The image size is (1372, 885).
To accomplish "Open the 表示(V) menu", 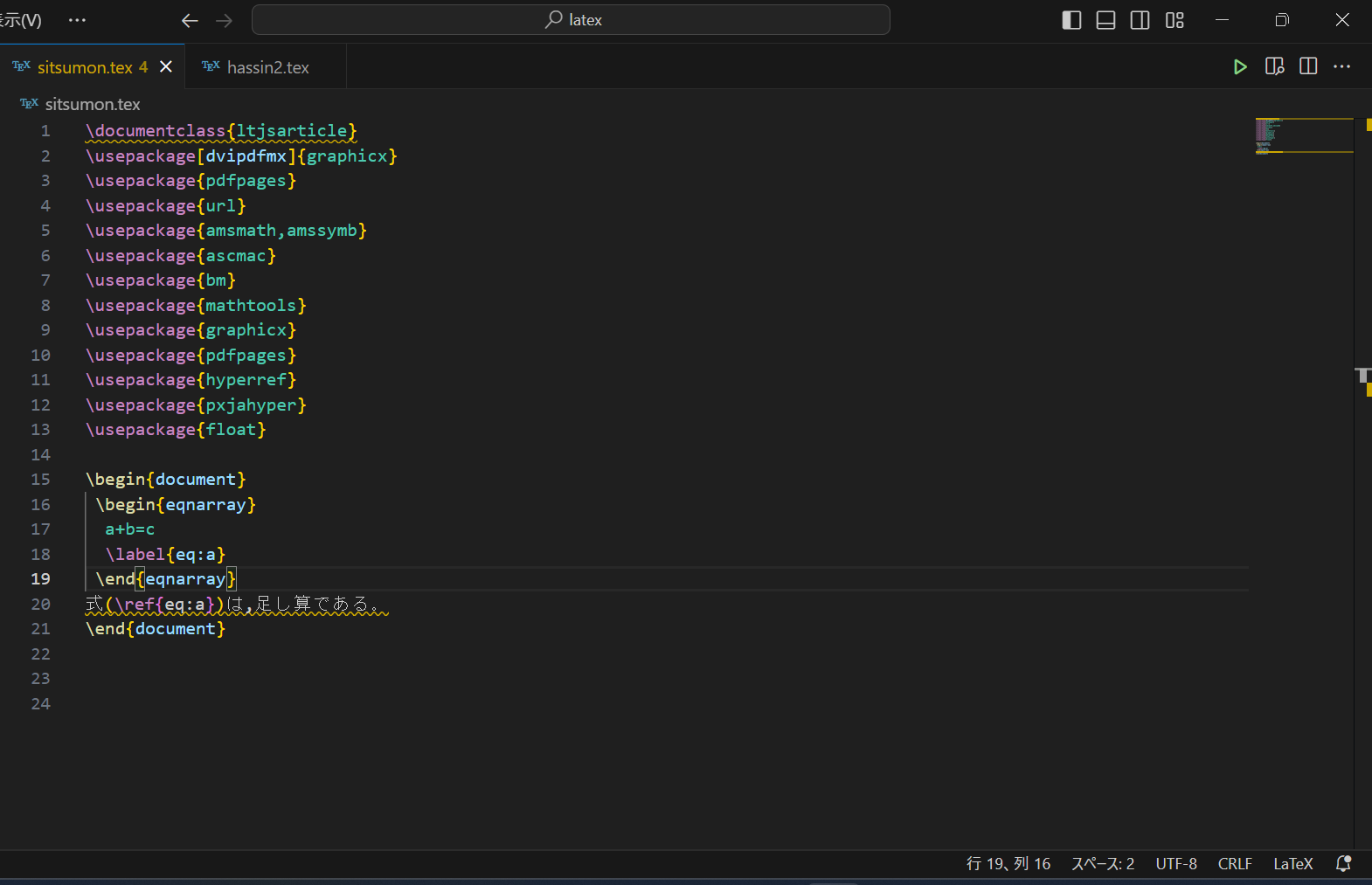I will point(20,20).
